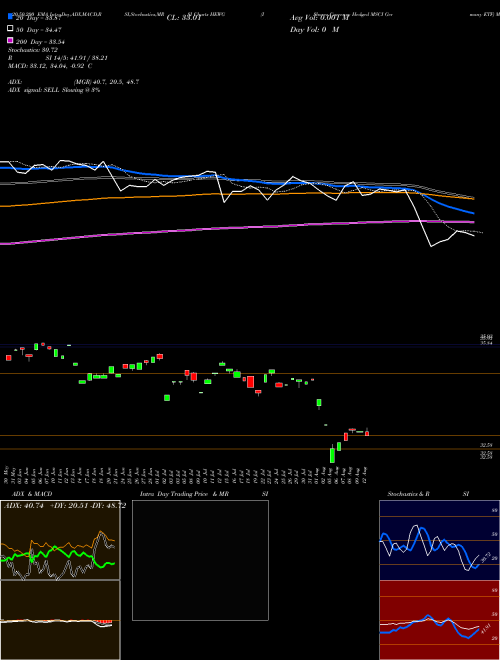Select the RSI 14/5 values line
Viewport: 500px width, 660px height.
58,58
